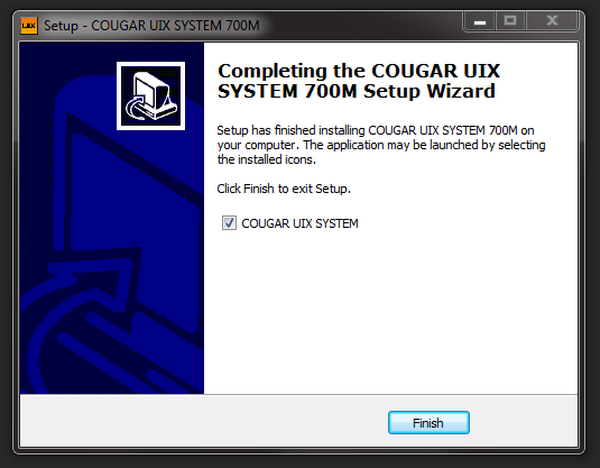Viewport: 600px width, 468px height.
Task: Click the COUGAR UIX SYSTEM checkbox label
Action: point(300,223)
